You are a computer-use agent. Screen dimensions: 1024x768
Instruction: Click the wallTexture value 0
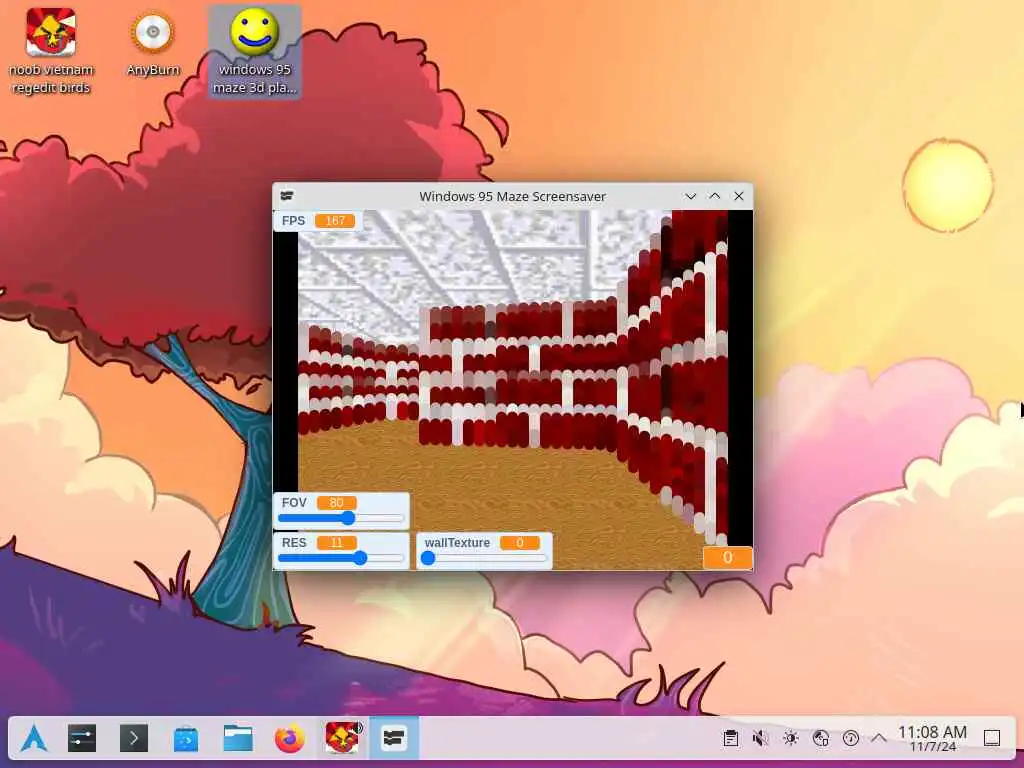(520, 543)
